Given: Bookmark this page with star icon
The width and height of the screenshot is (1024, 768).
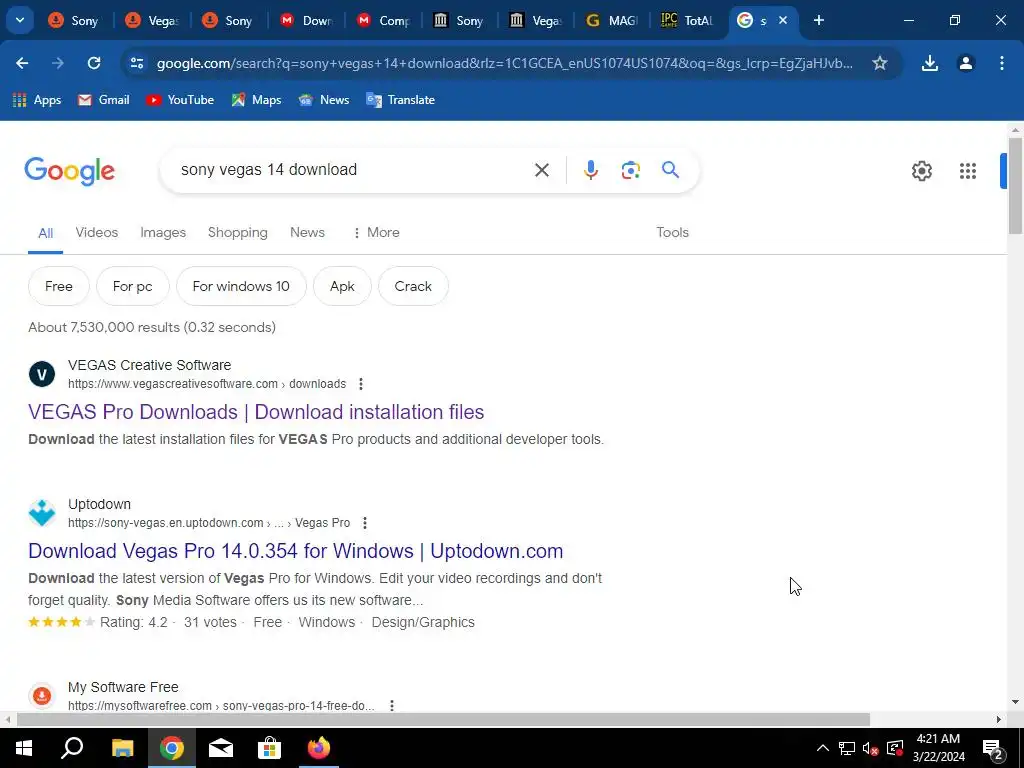Looking at the screenshot, I should coord(880,63).
